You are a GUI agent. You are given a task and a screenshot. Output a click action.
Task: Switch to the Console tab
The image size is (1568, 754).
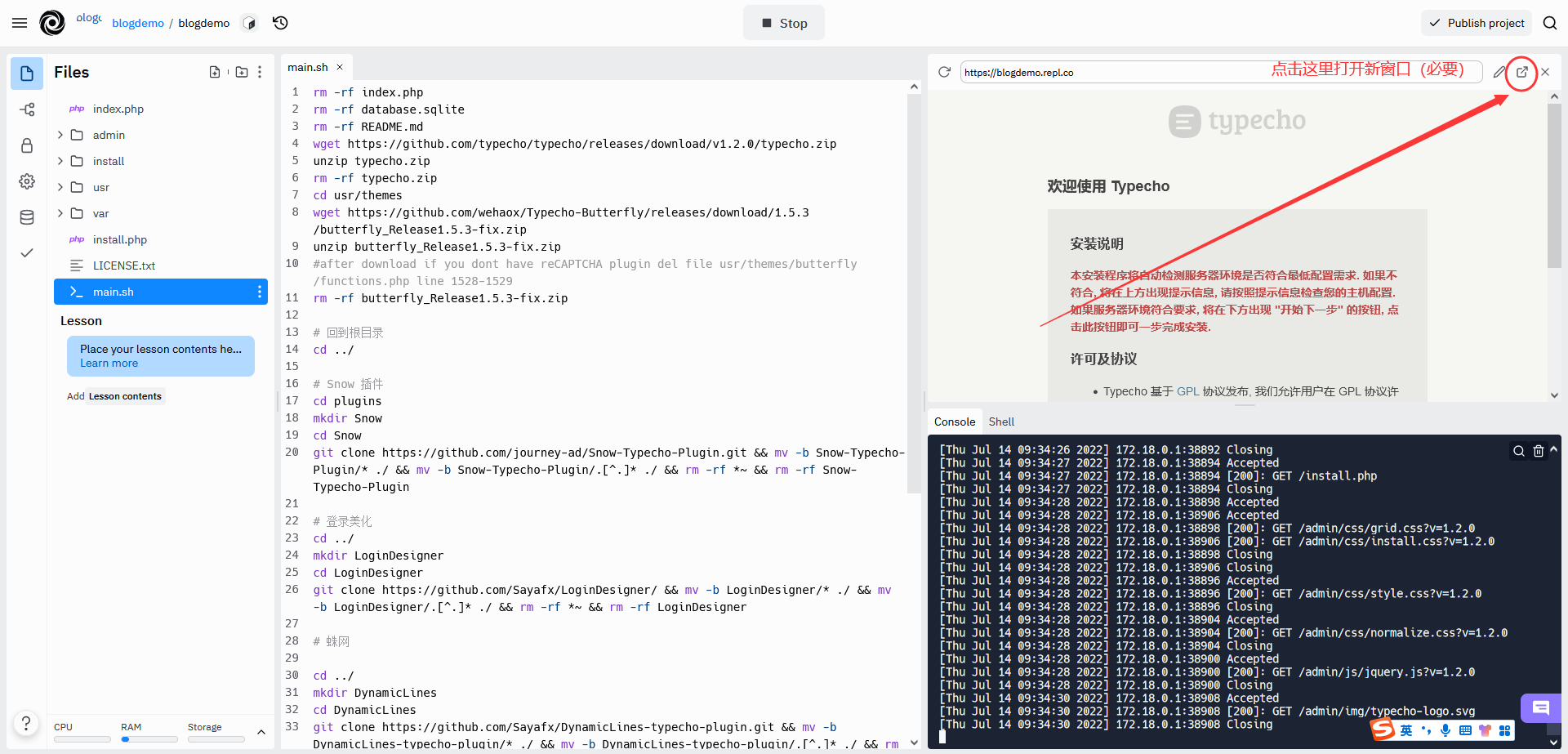coord(955,422)
